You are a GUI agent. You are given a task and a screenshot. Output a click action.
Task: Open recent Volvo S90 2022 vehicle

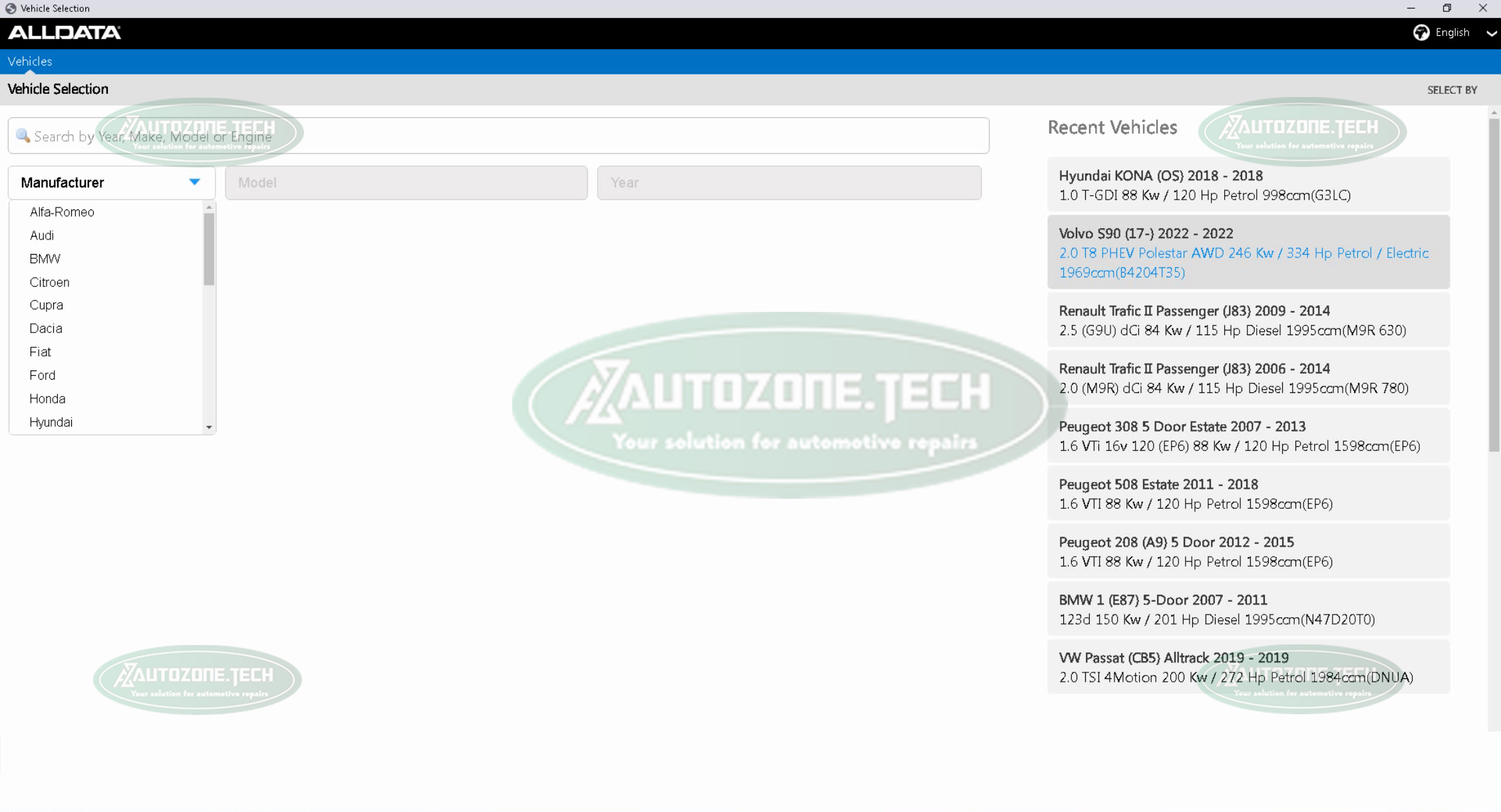pos(1248,253)
